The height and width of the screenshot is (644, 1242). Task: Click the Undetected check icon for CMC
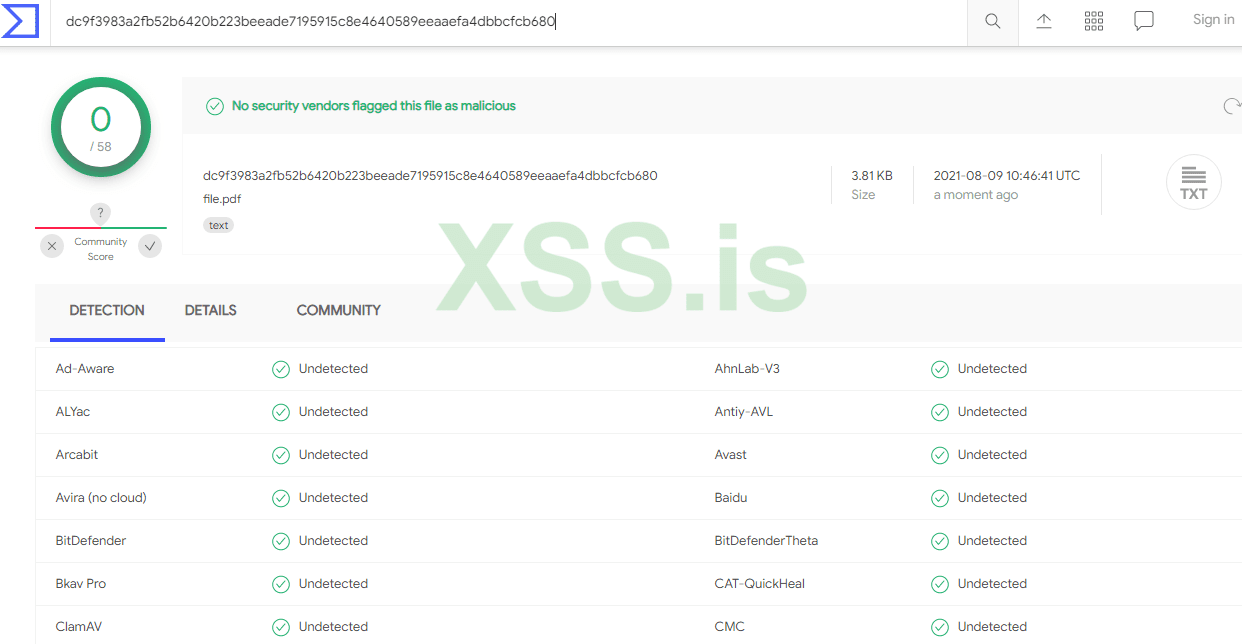coord(940,628)
